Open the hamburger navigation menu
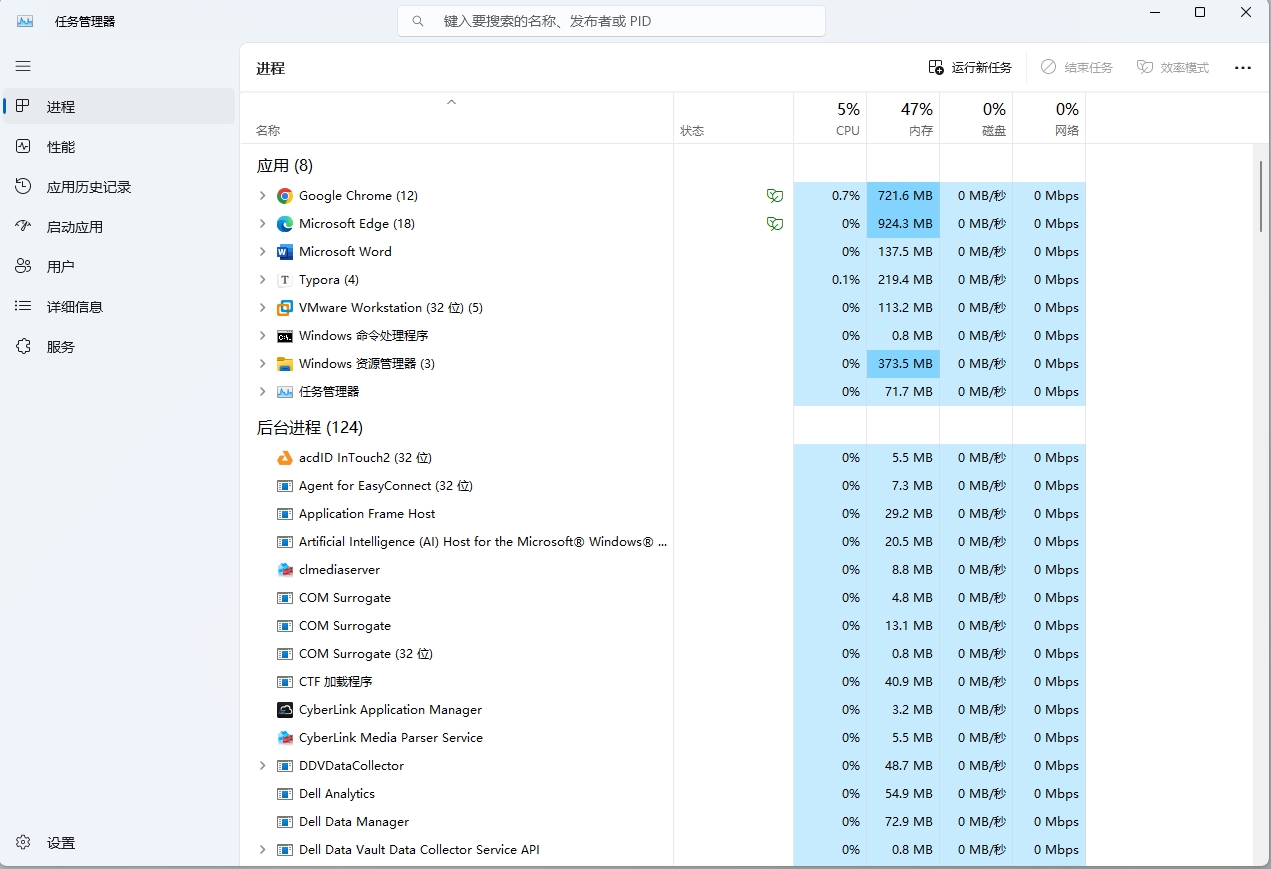 [23, 66]
